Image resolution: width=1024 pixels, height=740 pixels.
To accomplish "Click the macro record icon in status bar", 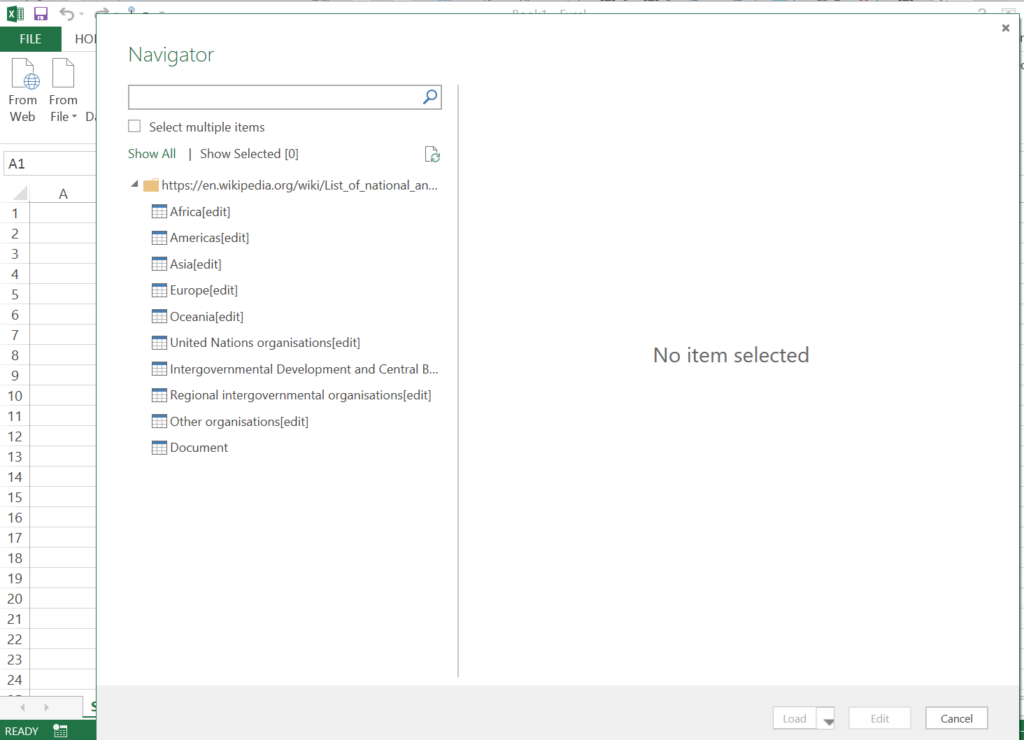I will pos(61,731).
